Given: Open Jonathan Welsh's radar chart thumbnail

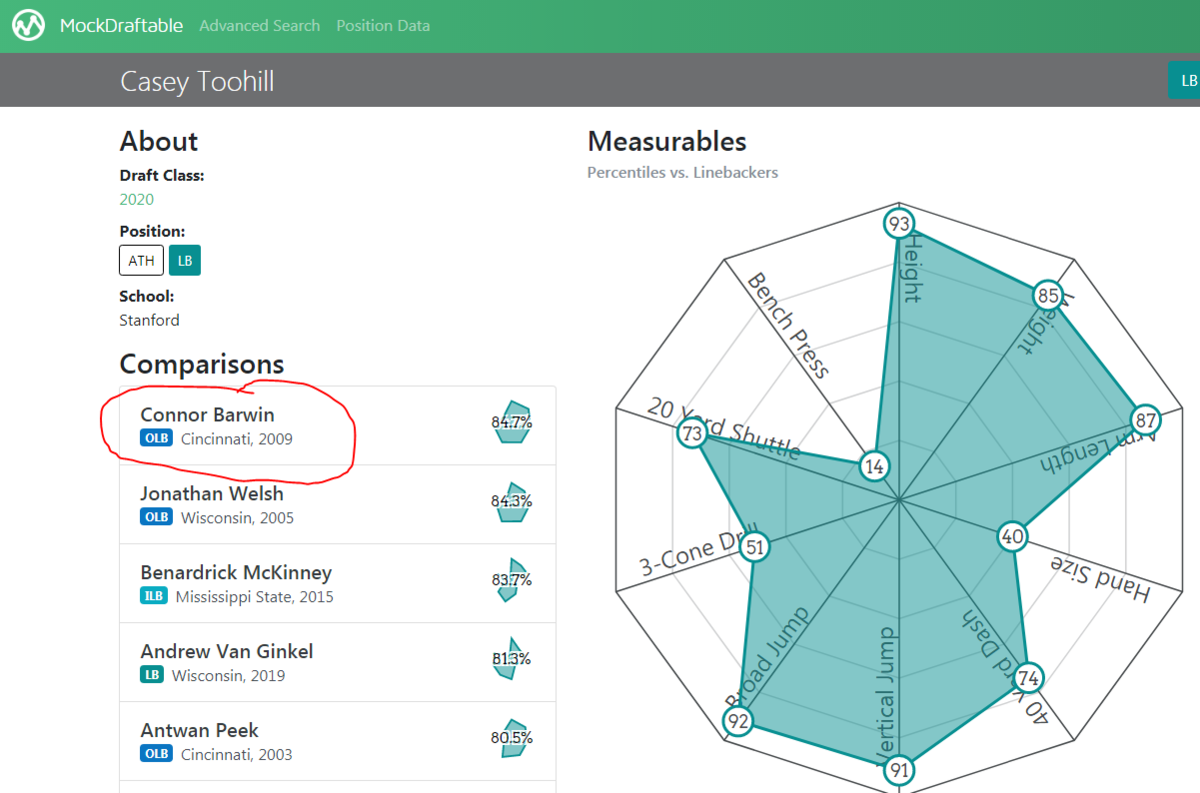Looking at the screenshot, I should (512, 502).
